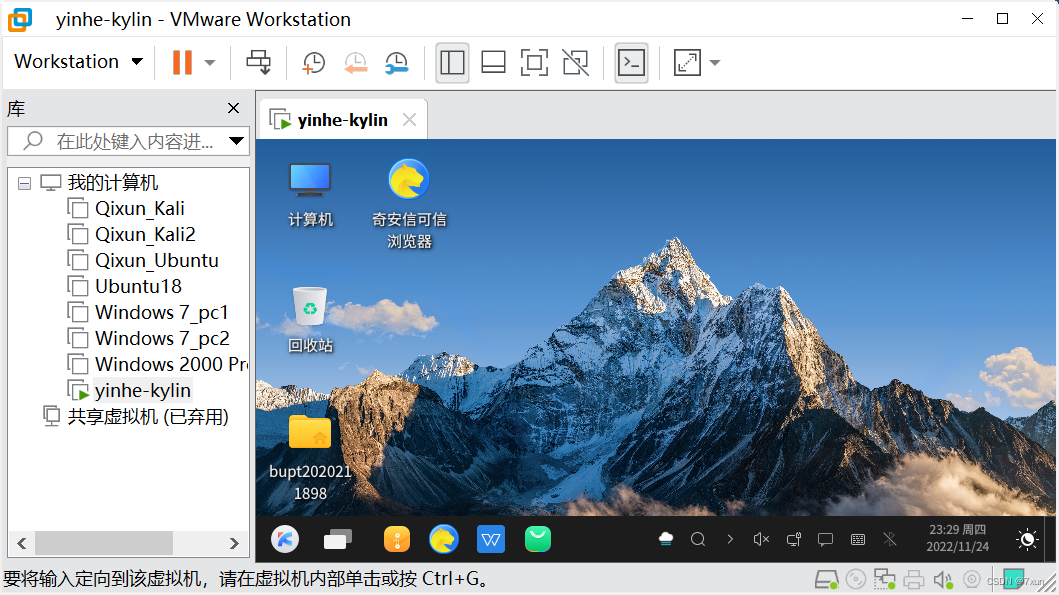This screenshot has height=595, width=1059.
Task: Send Ctrl+Alt+Del to the VM
Action: pyautogui.click(x=258, y=62)
